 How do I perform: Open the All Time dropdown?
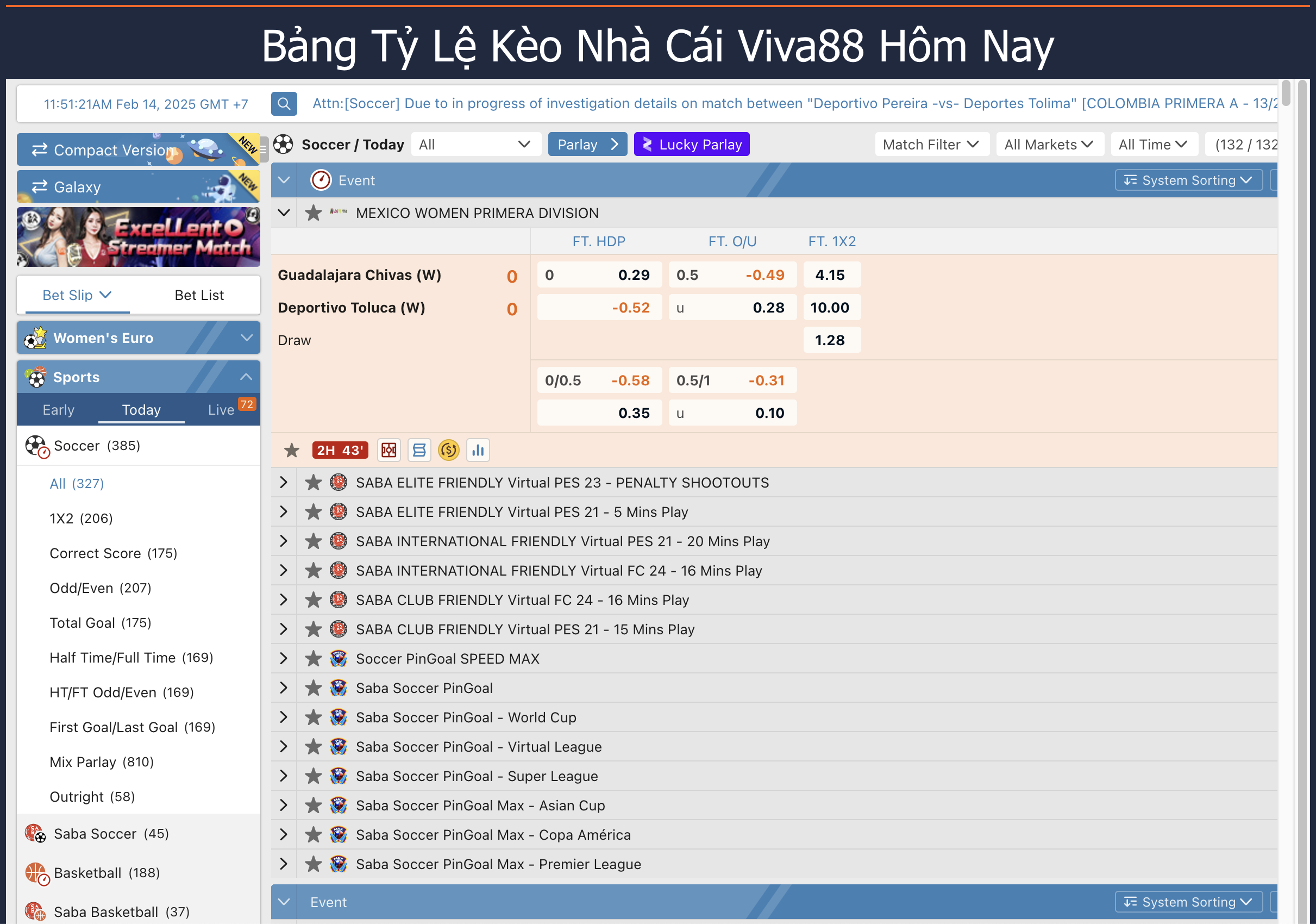tap(1154, 145)
